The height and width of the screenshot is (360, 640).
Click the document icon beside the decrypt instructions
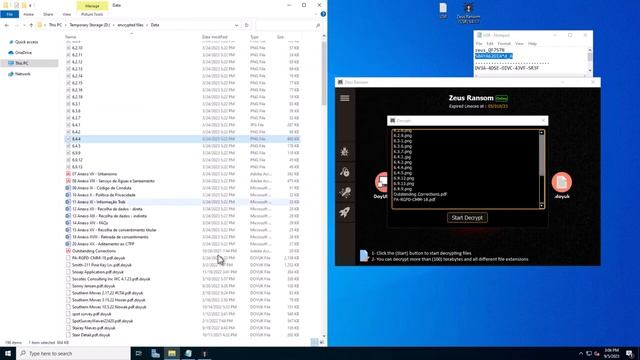click(364, 256)
